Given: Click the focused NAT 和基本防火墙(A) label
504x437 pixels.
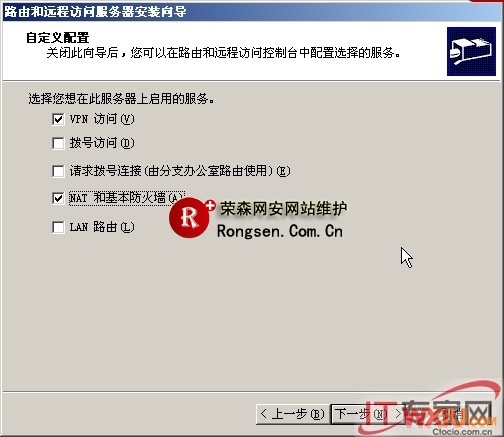Looking at the screenshot, I should click(127, 198).
